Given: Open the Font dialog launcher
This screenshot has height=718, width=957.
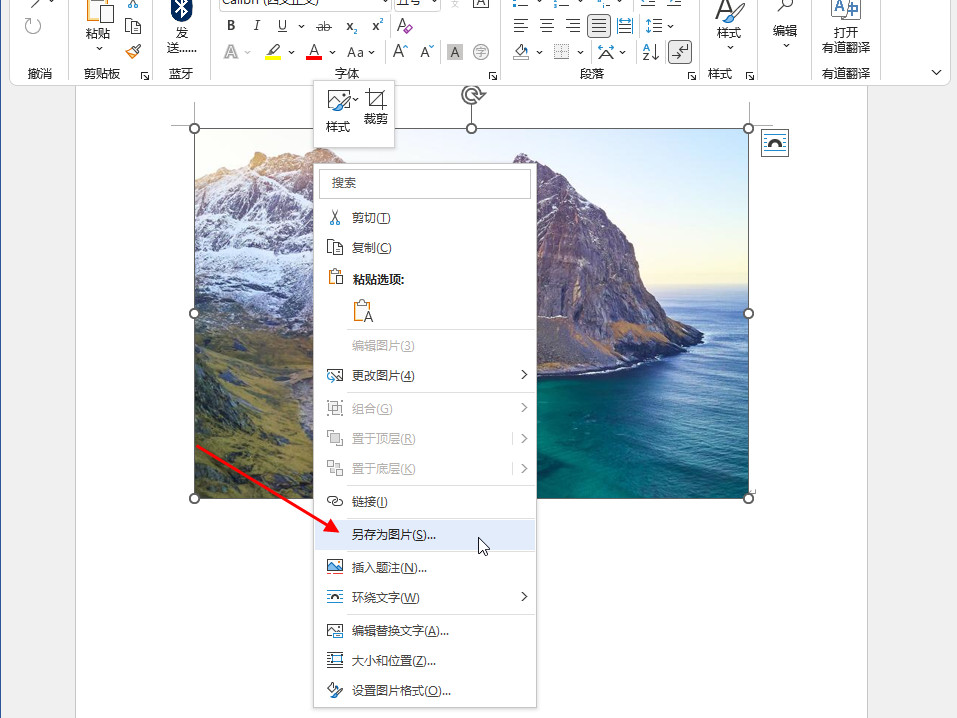Looking at the screenshot, I should point(493,76).
